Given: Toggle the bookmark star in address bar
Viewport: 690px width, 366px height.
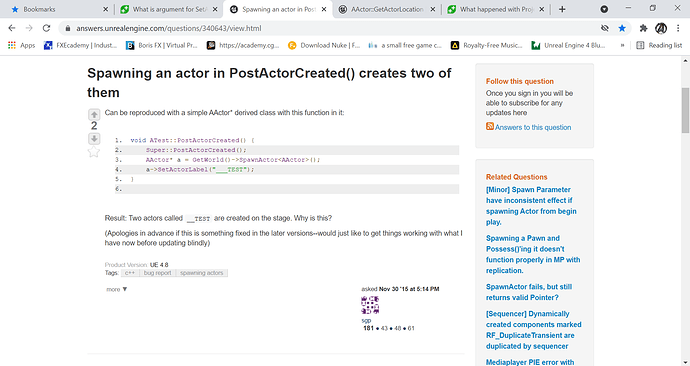Looking at the screenshot, I should point(622,28).
